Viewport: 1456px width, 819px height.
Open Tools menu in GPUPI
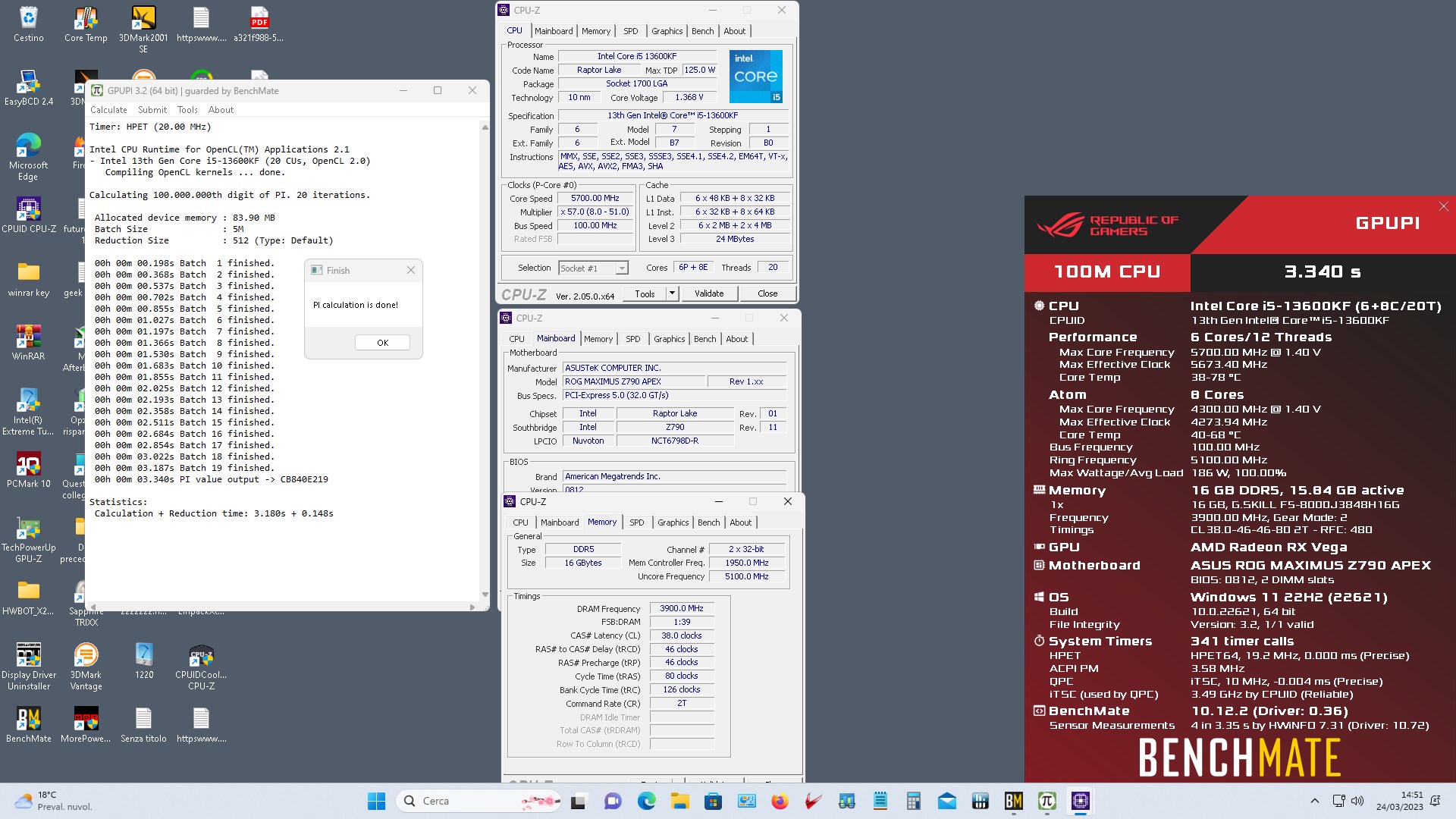pyautogui.click(x=187, y=110)
